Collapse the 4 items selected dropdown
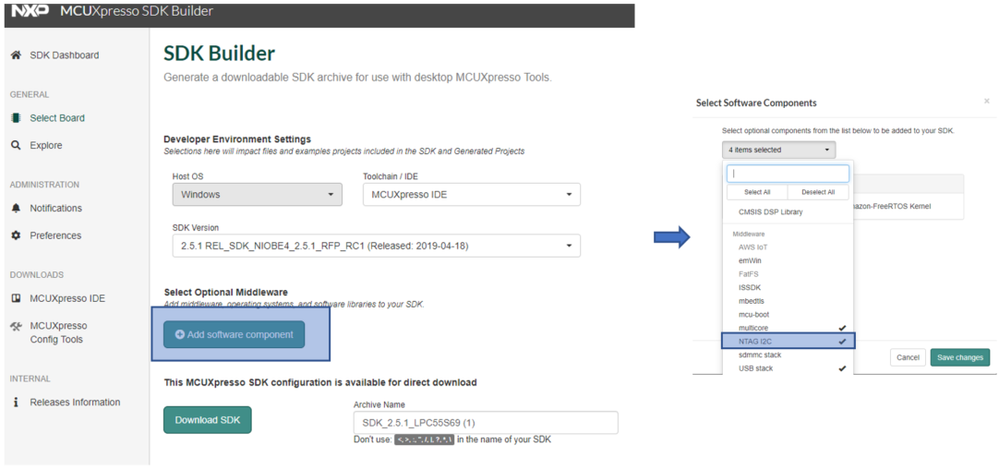 (x=779, y=150)
